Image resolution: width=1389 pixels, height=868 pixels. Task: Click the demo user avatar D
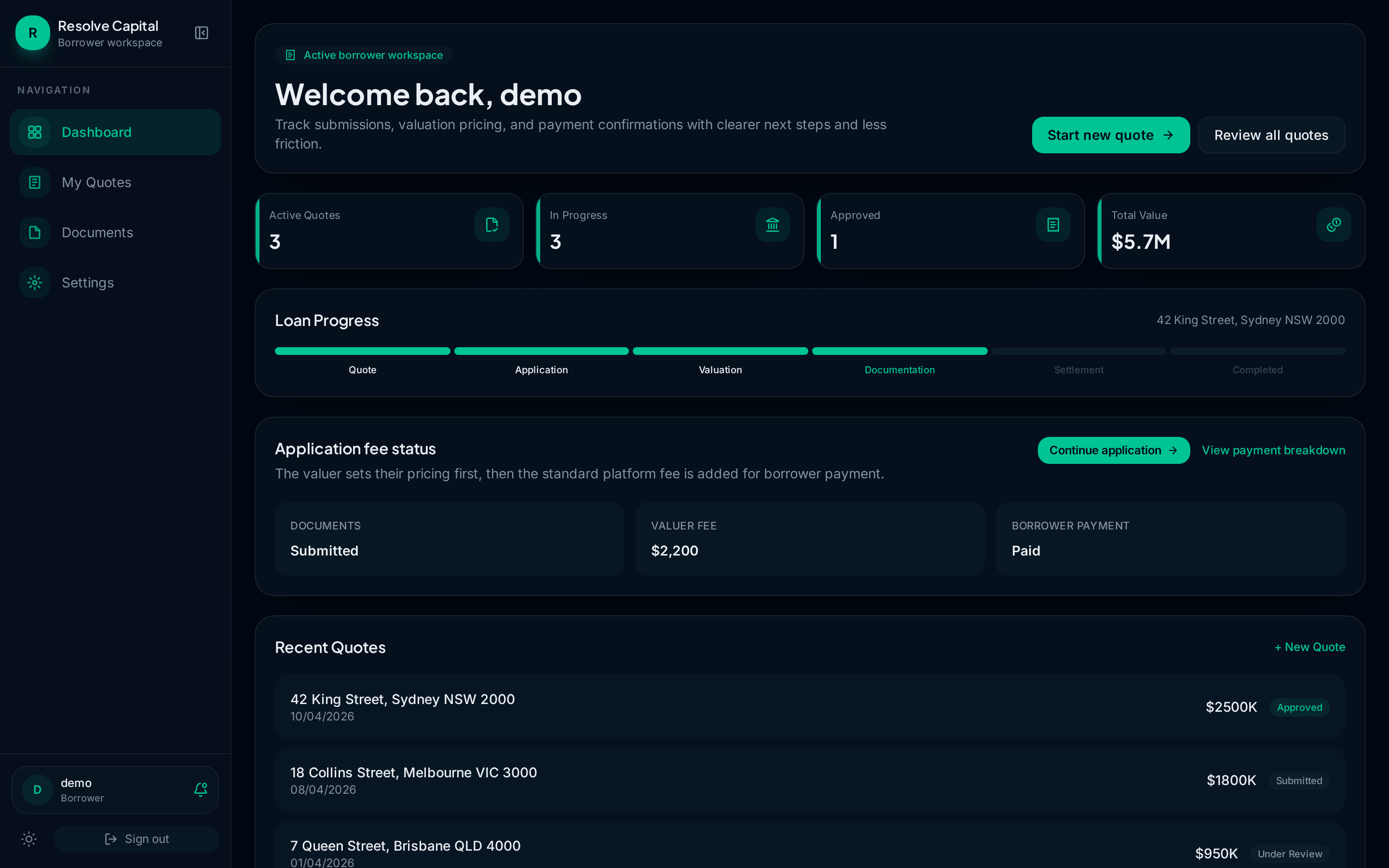tap(37, 790)
